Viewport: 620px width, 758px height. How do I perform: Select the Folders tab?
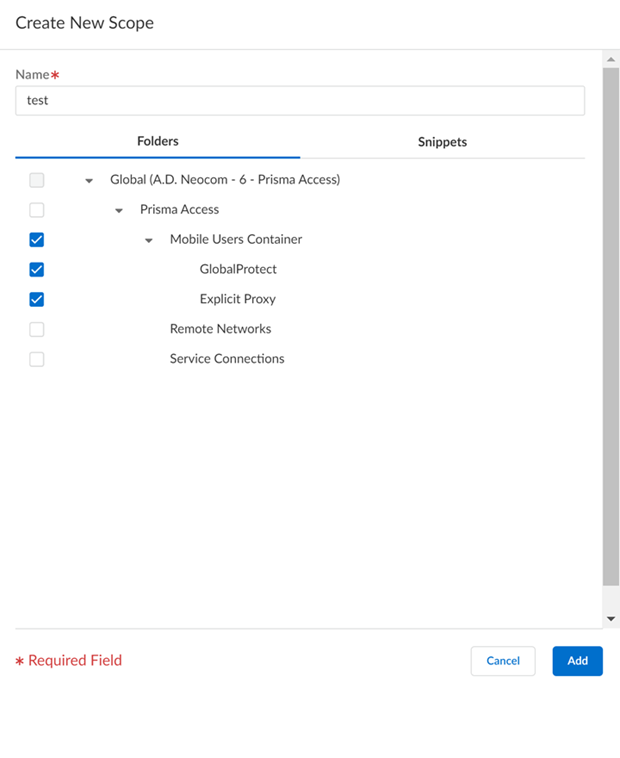coord(158,142)
